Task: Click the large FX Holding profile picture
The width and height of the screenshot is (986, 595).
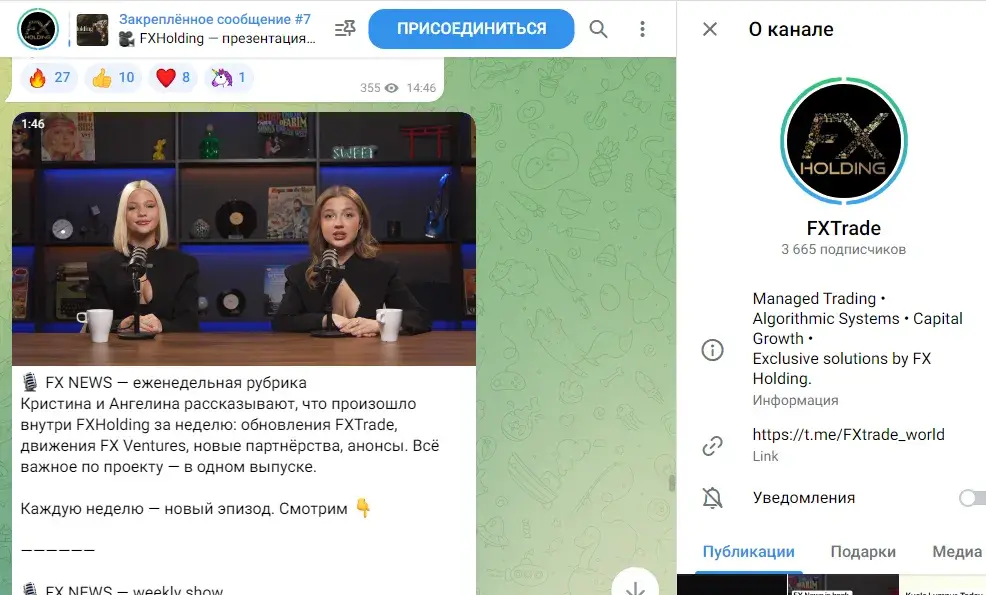Action: [x=843, y=140]
